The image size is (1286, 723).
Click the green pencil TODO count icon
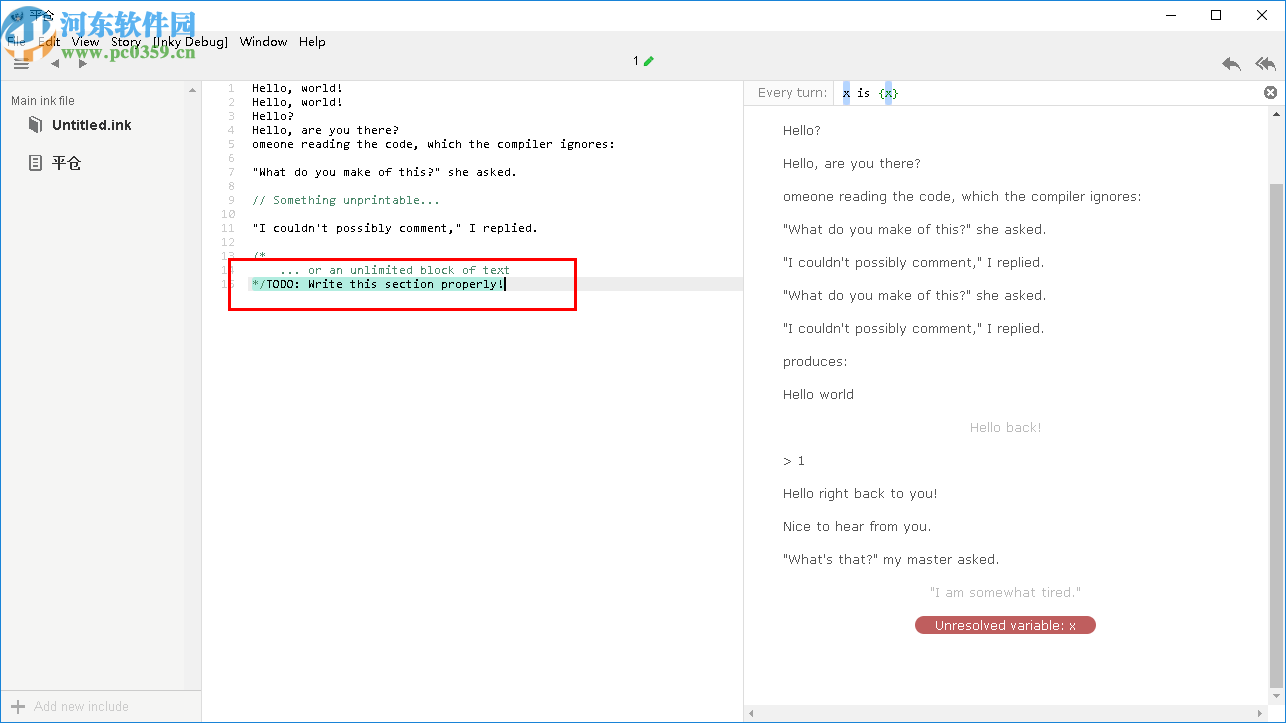[x=648, y=61]
